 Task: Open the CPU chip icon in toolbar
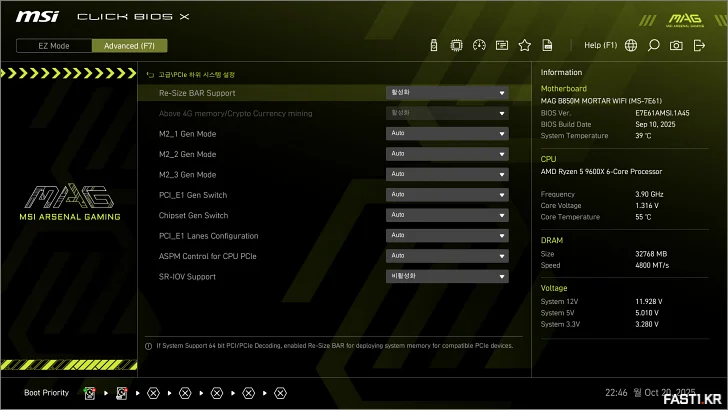point(456,46)
